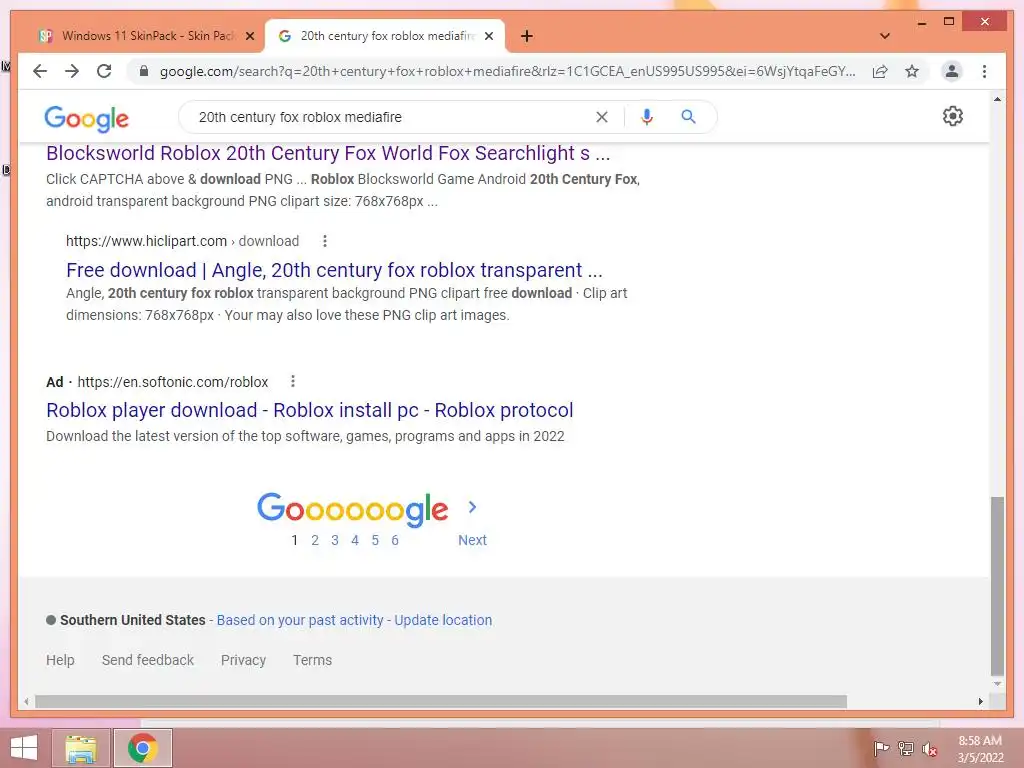Open the network icon in system tray
Screen dimensions: 1024x768
pyautogui.click(x=906, y=748)
